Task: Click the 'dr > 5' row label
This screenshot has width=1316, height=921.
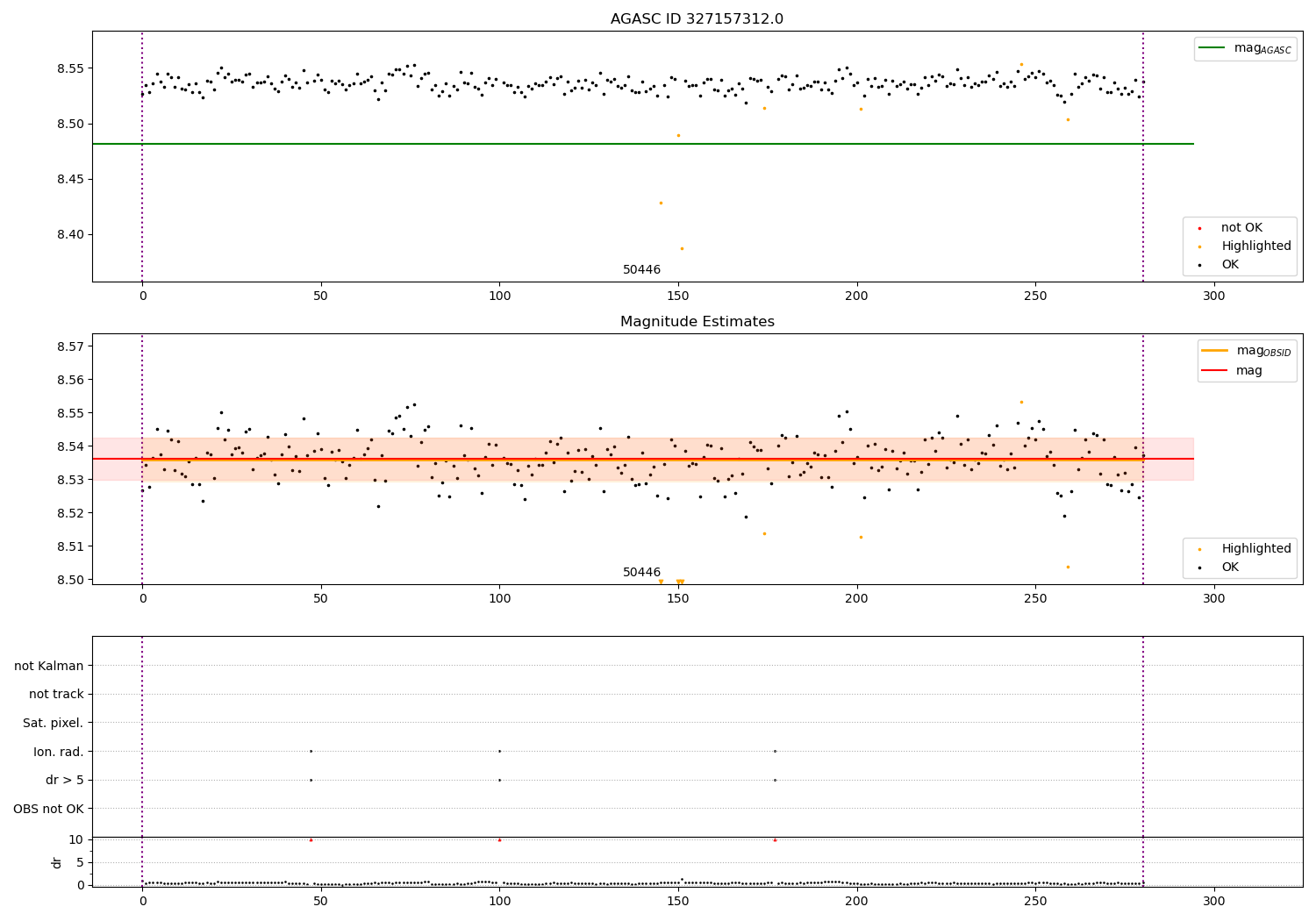Action: point(65,780)
